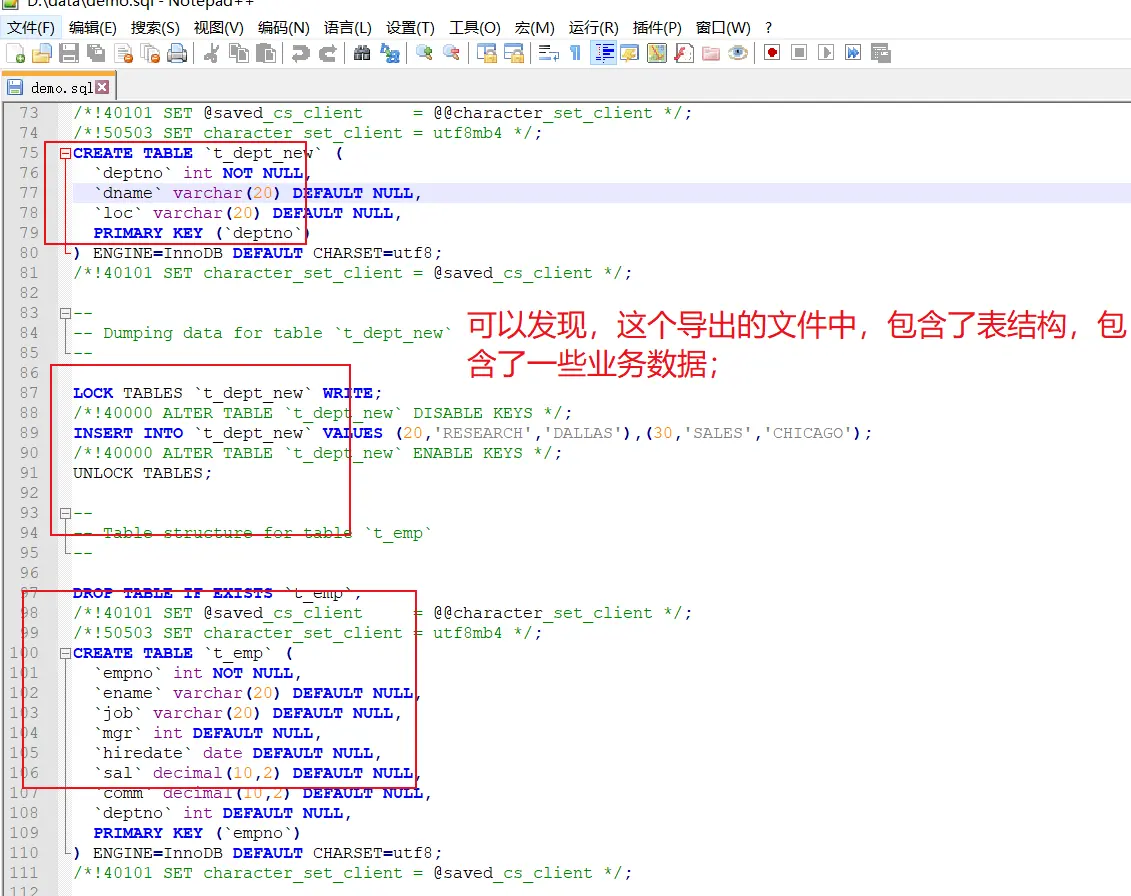1131x896 pixels.
Task: Collapse CREATE TABLE t_emp fold marker
Action: (65, 653)
